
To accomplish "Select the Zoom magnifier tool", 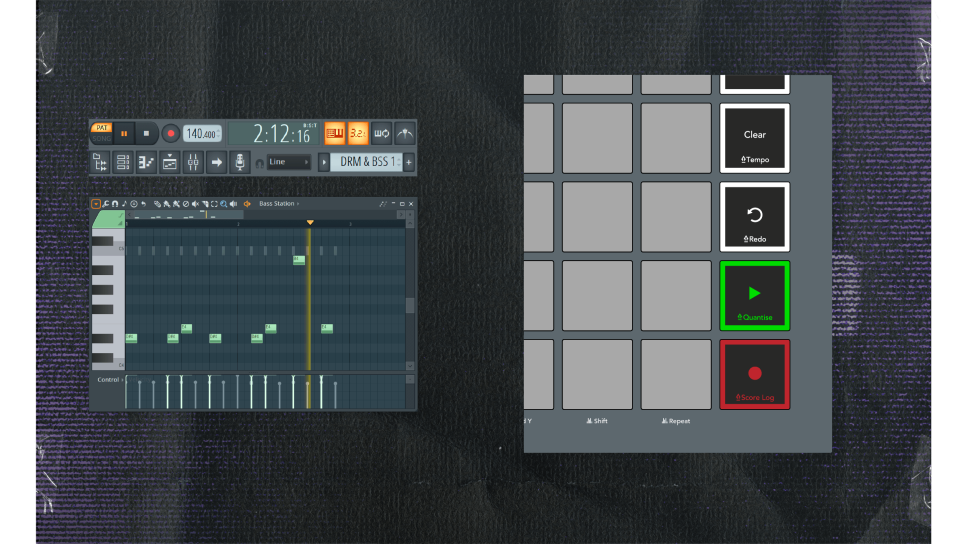I will click(224, 204).
